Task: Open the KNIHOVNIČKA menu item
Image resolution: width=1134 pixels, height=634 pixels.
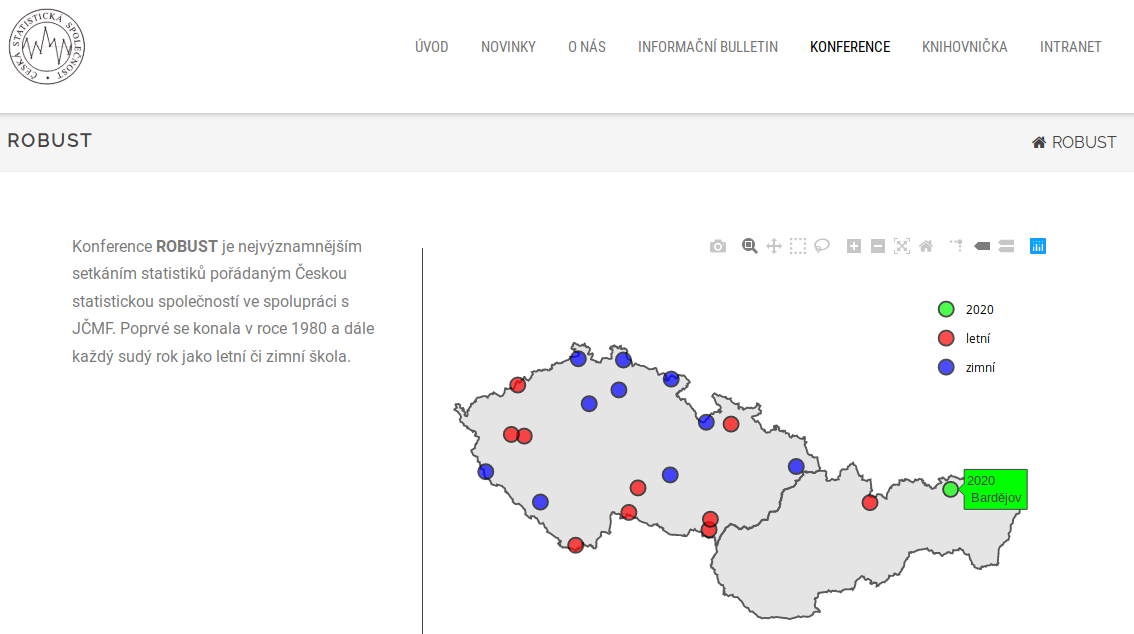Action: (x=965, y=47)
